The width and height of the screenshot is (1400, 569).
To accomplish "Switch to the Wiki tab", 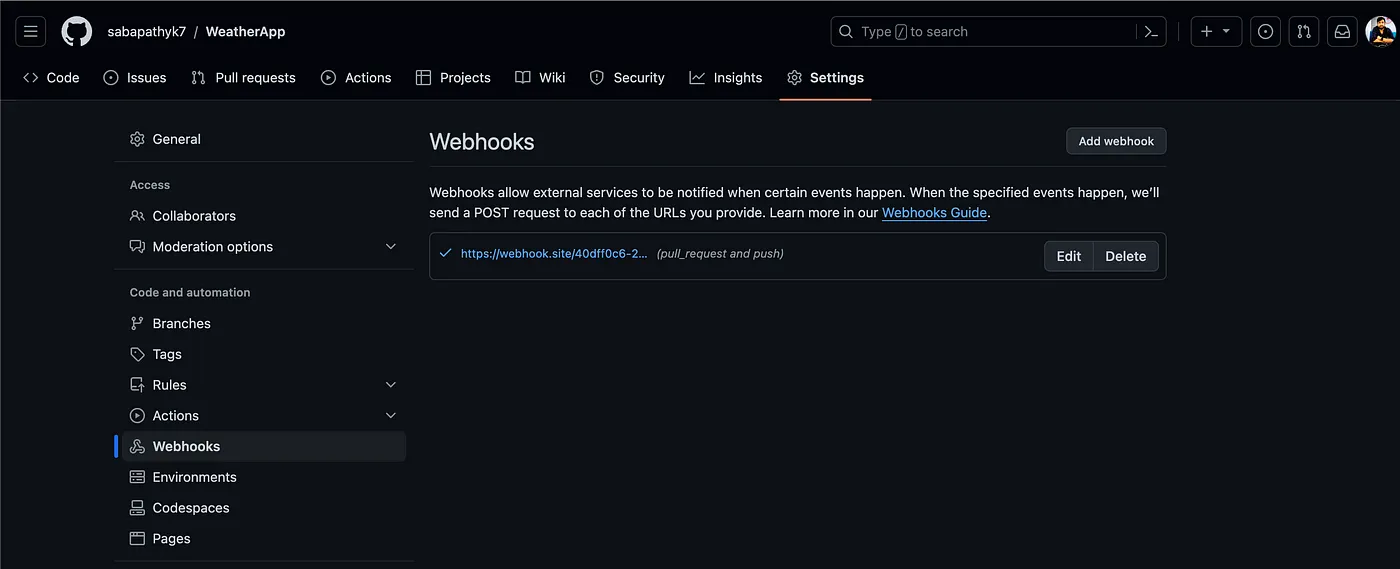I will (x=540, y=77).
